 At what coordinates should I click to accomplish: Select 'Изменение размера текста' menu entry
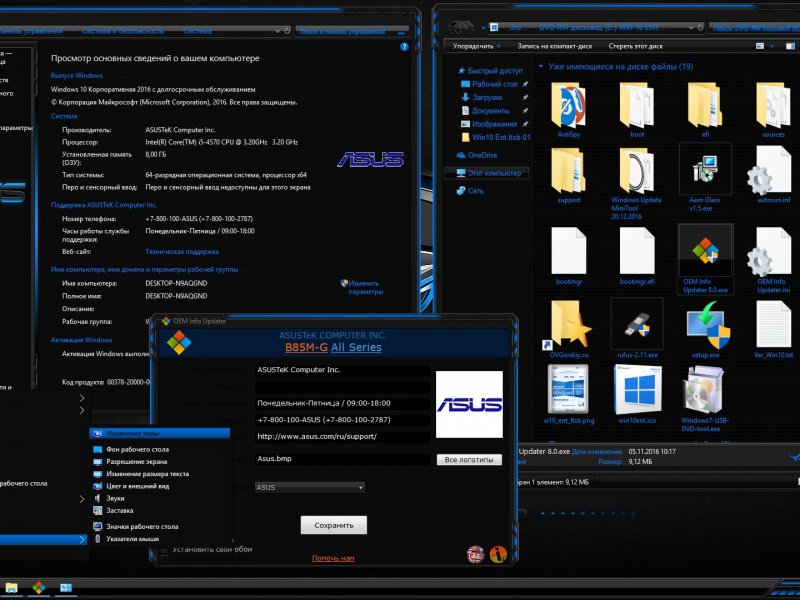[x=160, y=474]
